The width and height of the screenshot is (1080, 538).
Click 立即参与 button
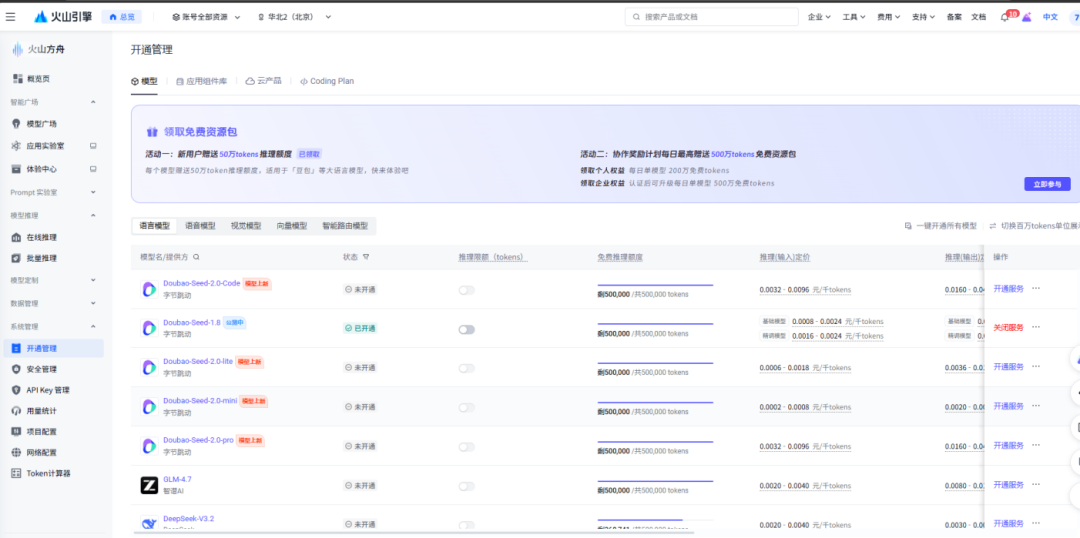click(x=1047, y=184)
